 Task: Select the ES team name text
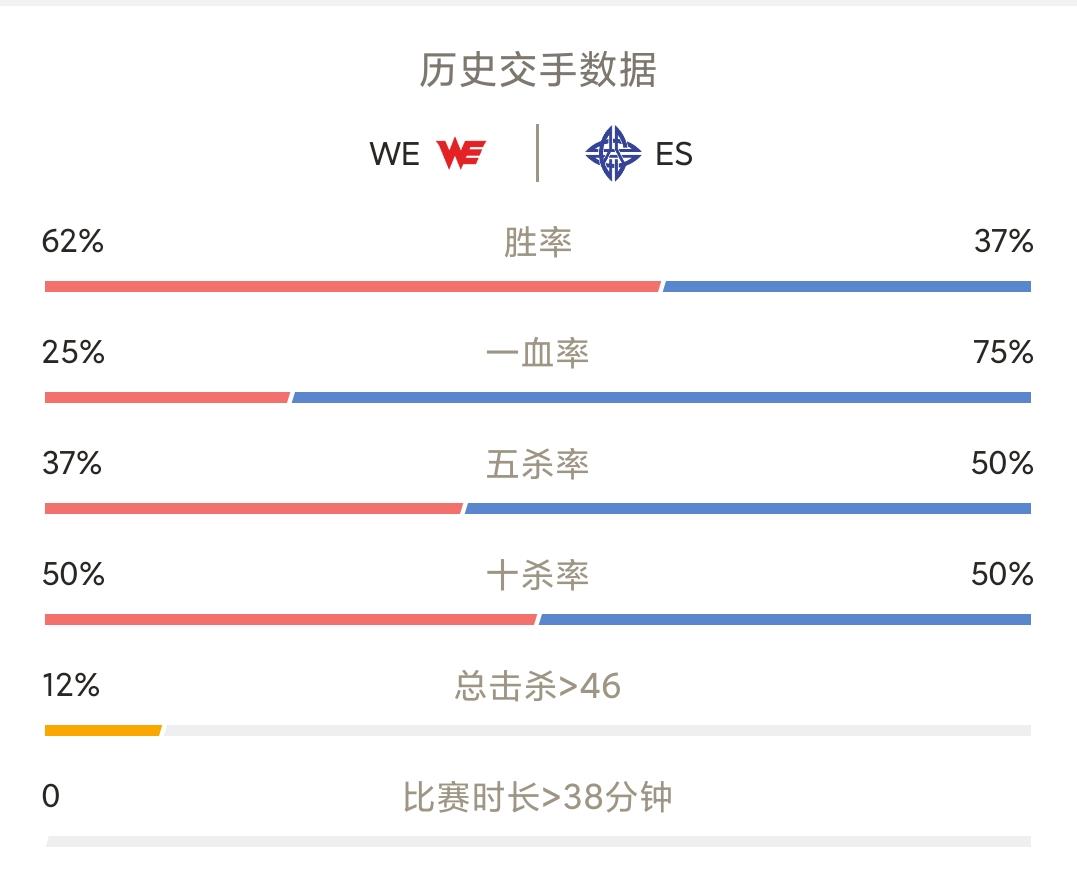click(x=674, y=154)
